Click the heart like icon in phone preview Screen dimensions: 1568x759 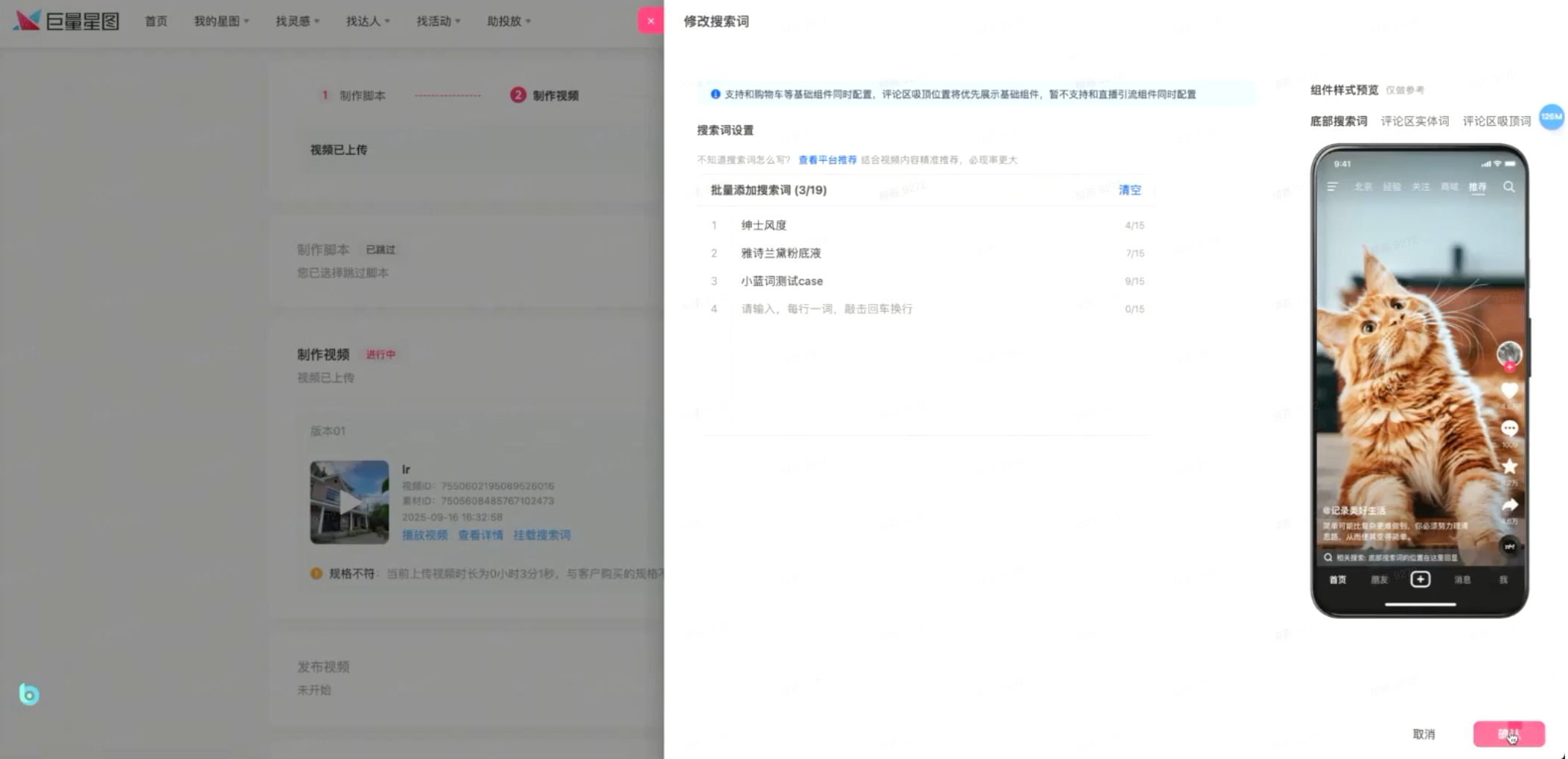(x=1509, y=391)
